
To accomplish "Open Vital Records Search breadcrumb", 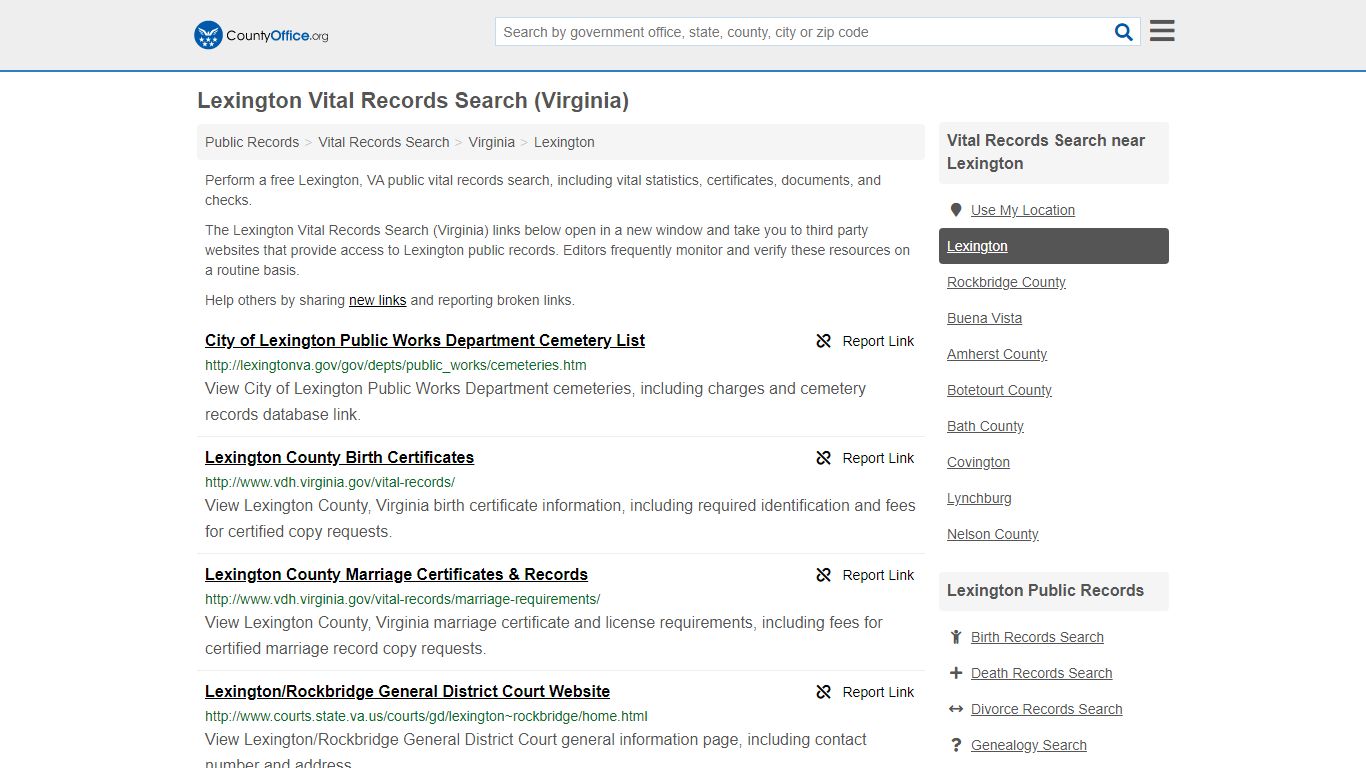I will point(384,142).
